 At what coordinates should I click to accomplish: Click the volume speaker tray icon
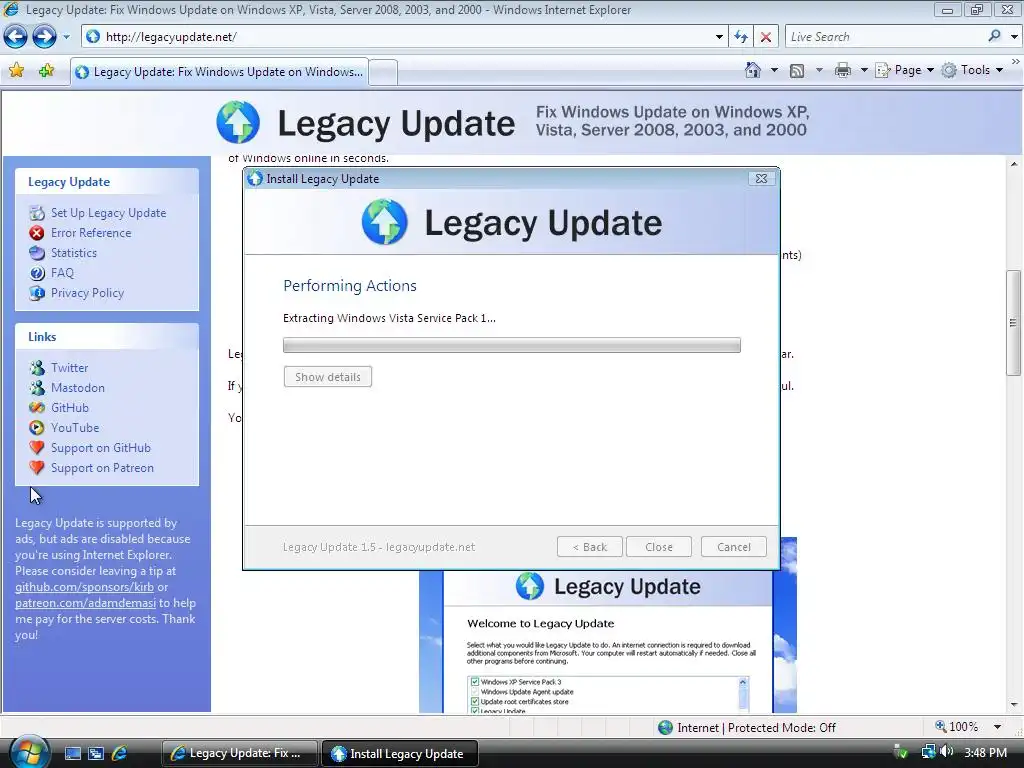click(946, 753)
